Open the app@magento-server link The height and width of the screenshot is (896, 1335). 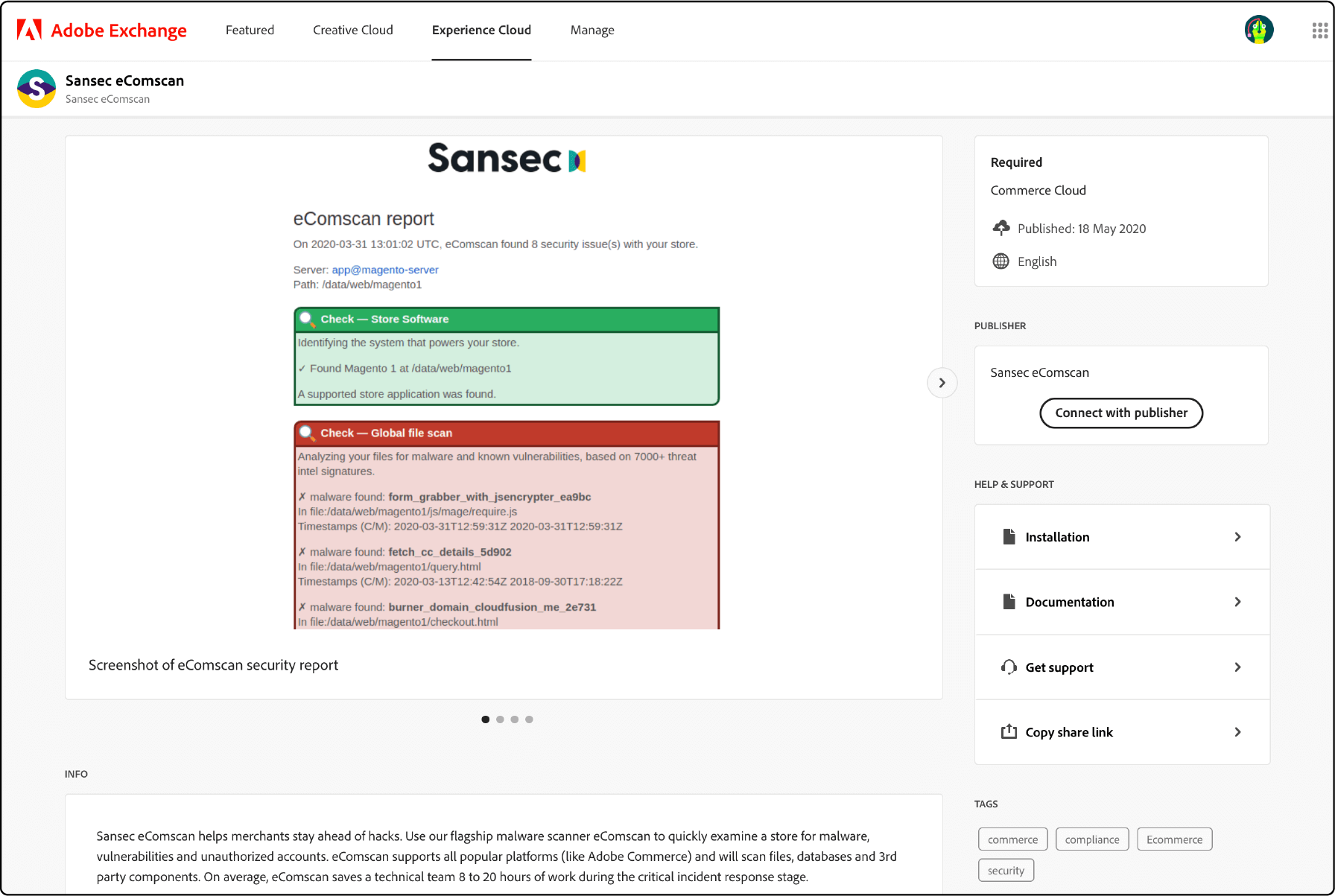(x=385, y=270)
